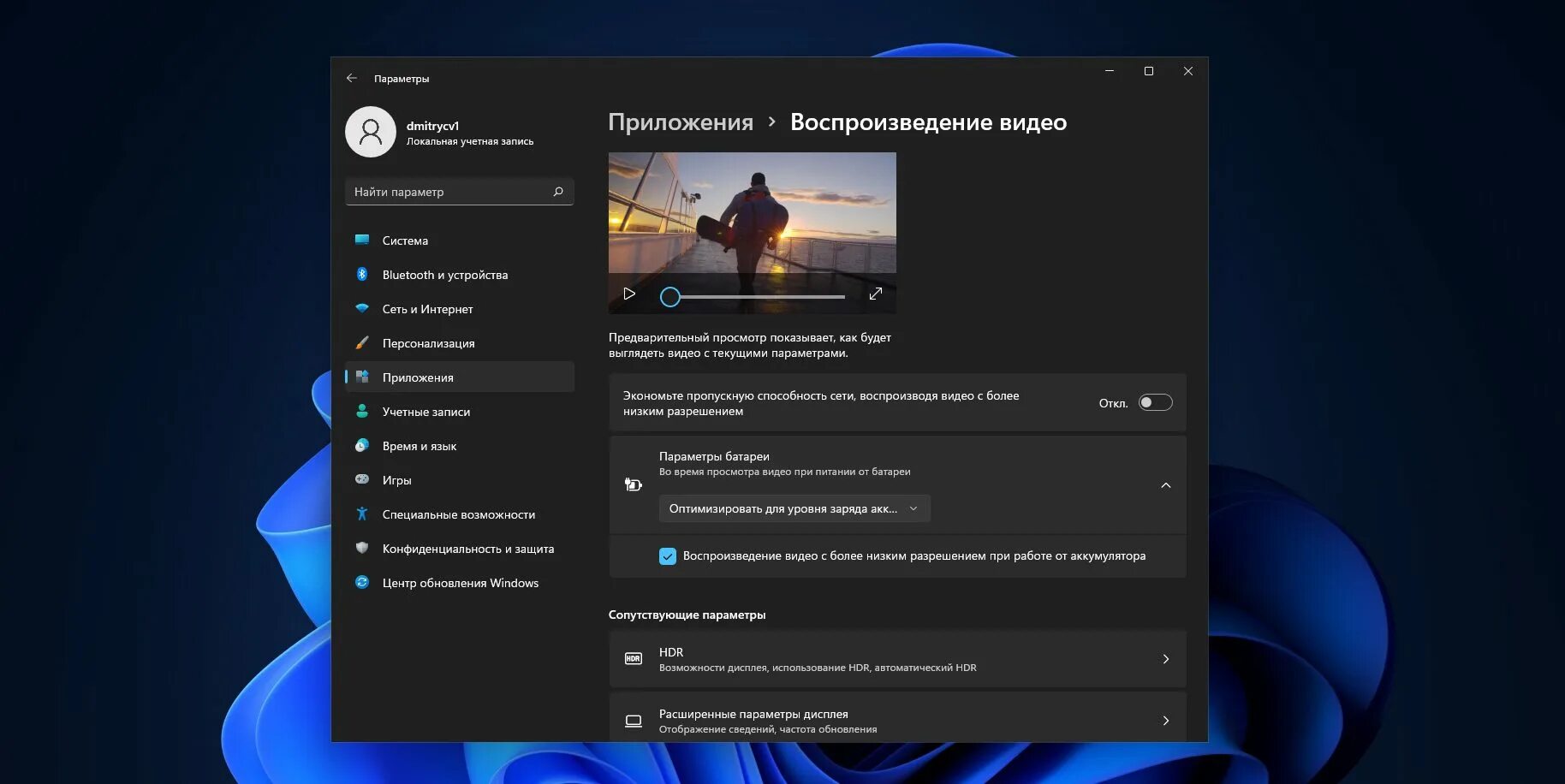Click the Параметры батареи header title

(714, 456)
